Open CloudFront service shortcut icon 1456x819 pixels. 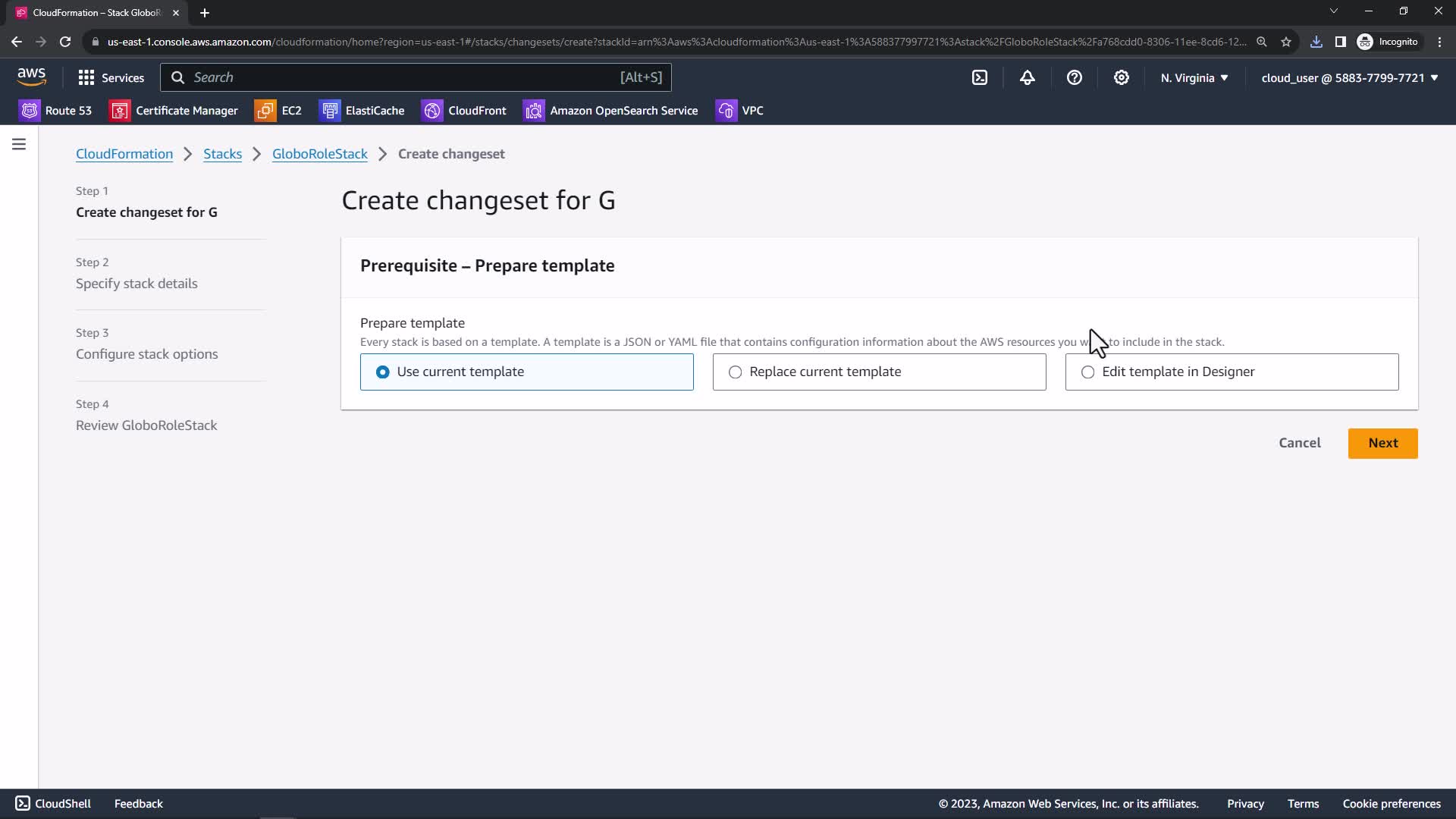432,111
